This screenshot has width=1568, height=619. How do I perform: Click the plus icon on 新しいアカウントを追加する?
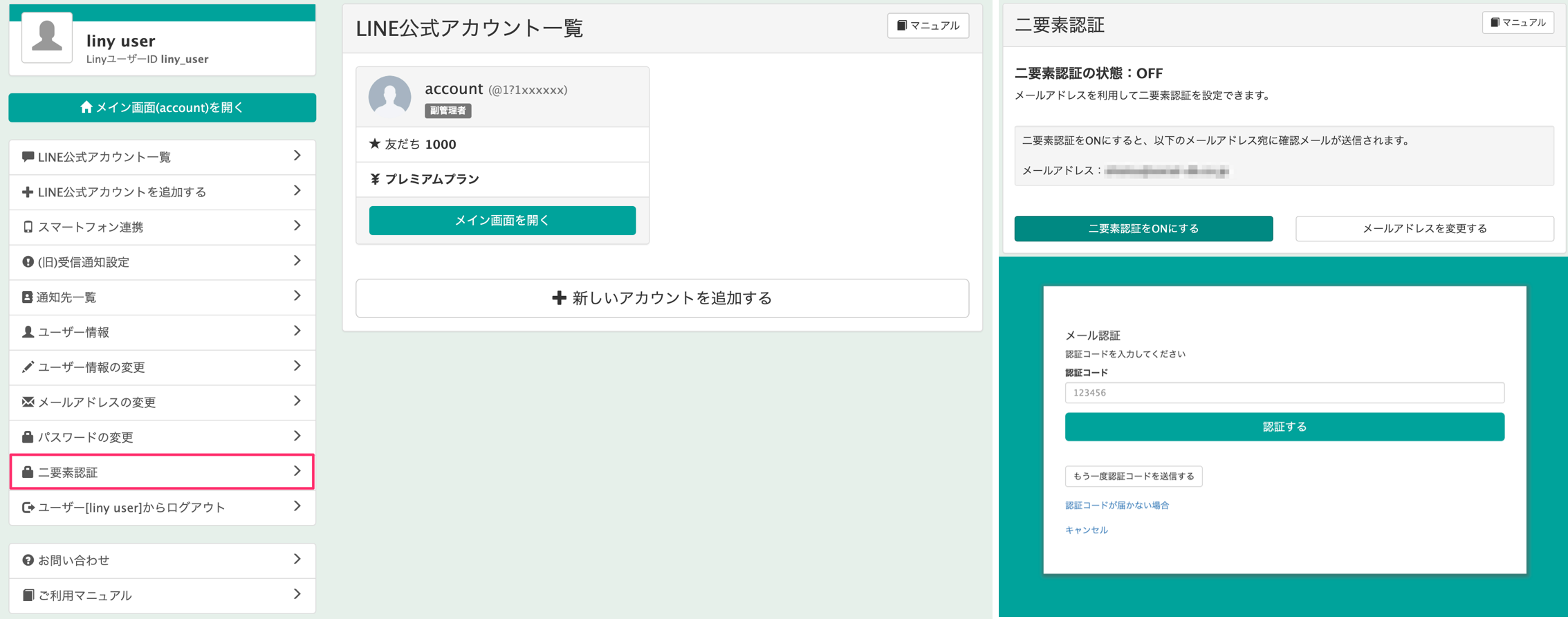click(559, 298)
